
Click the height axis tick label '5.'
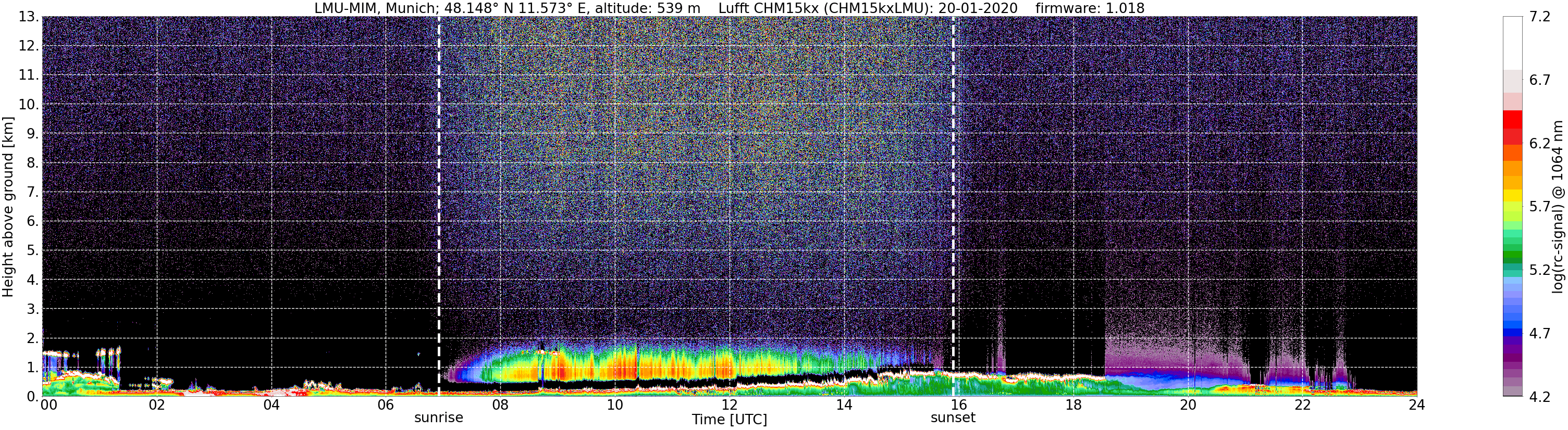pos(33,250)
